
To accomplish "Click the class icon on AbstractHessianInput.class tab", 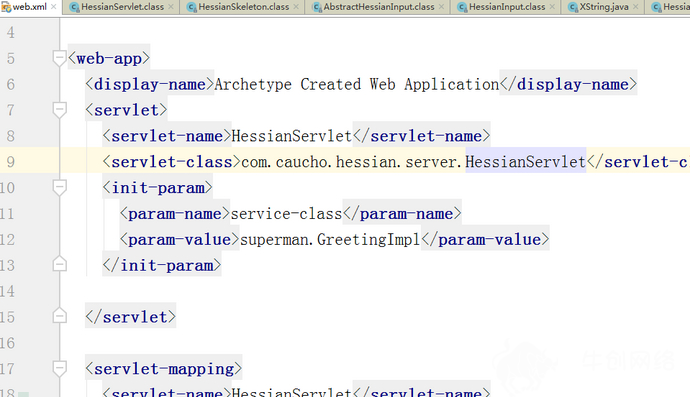I will (316, 7).
